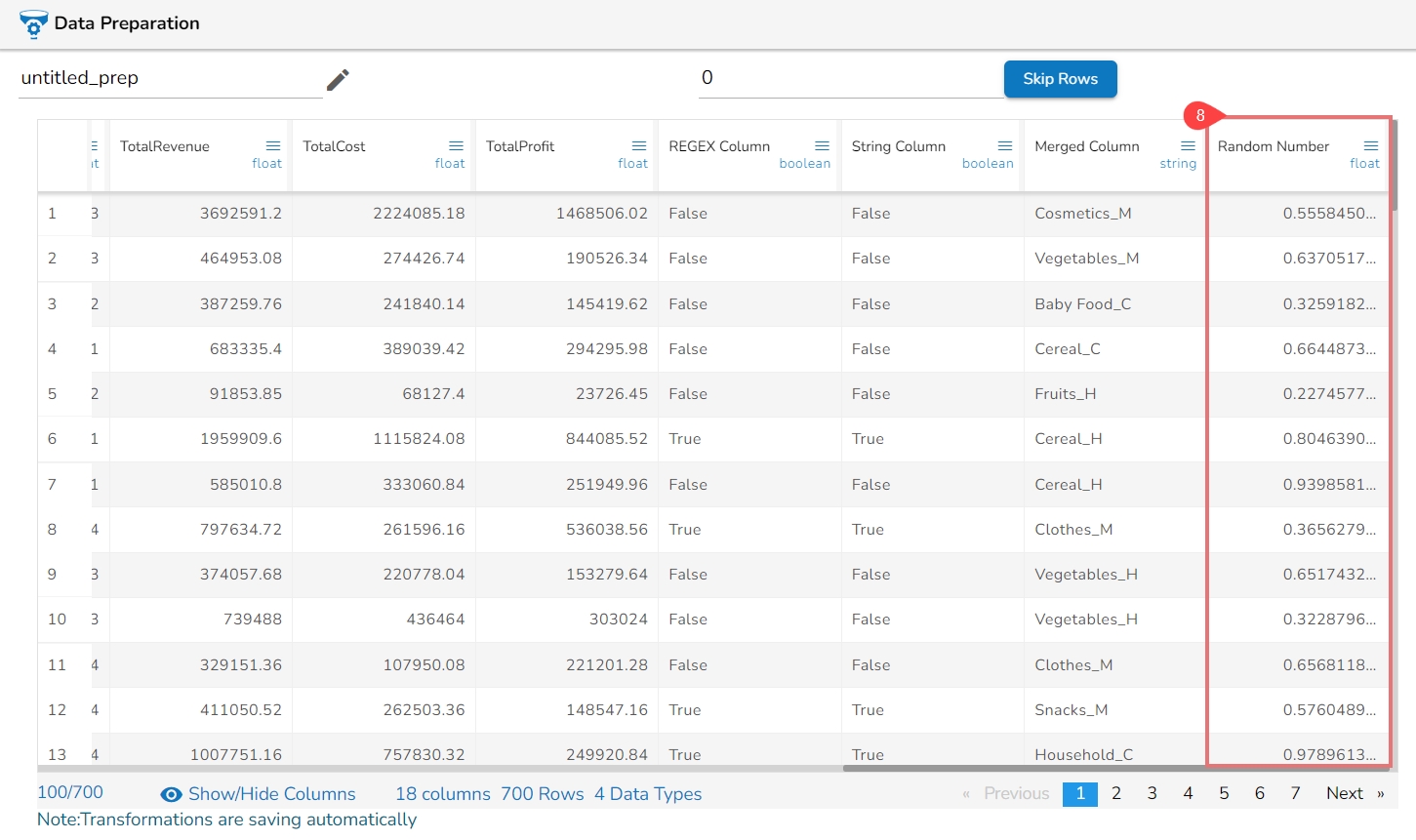
Task: Open the TotalProfit column menu icon
Action: click(x=639, y=146)
